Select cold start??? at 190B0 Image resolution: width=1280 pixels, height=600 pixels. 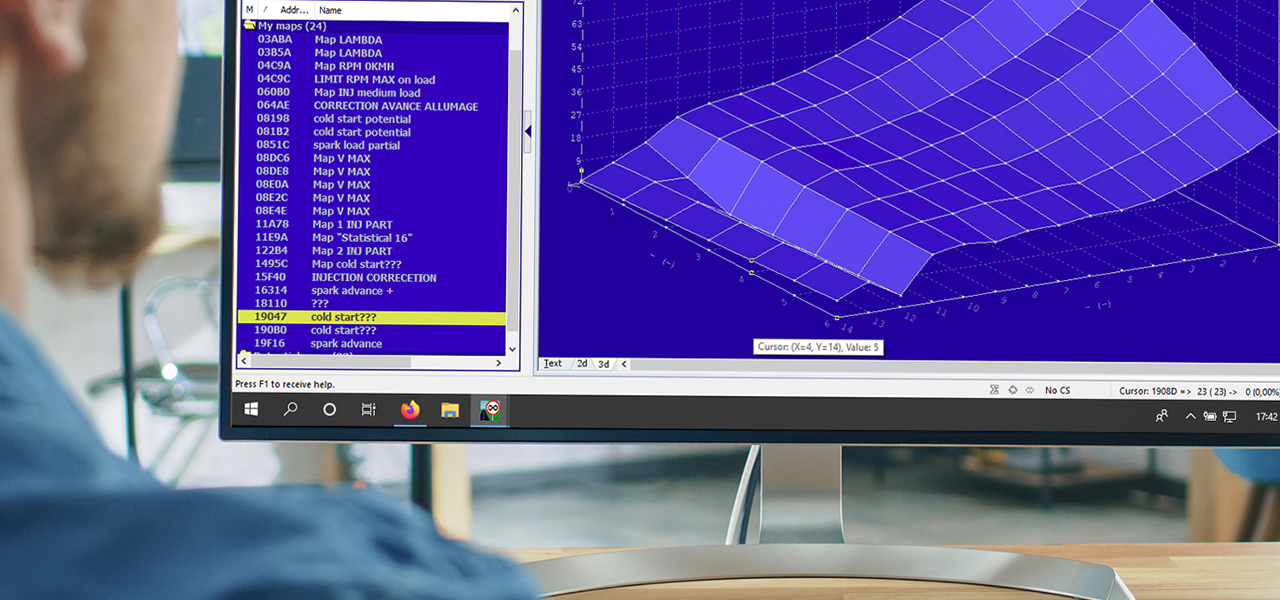coord(372,330)
